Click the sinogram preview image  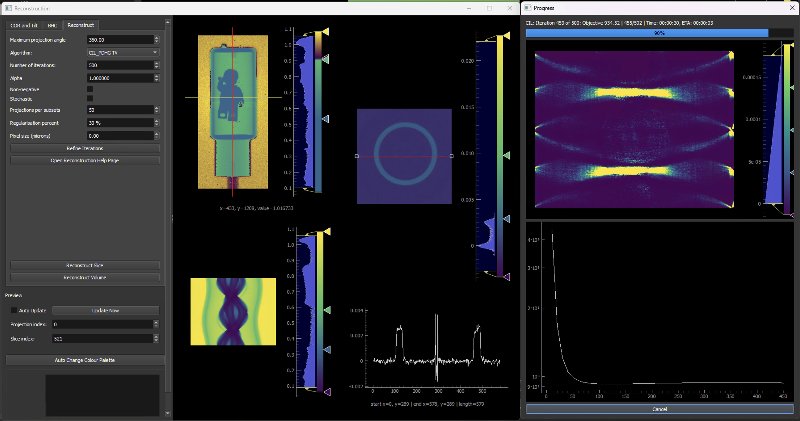(233, 312)
